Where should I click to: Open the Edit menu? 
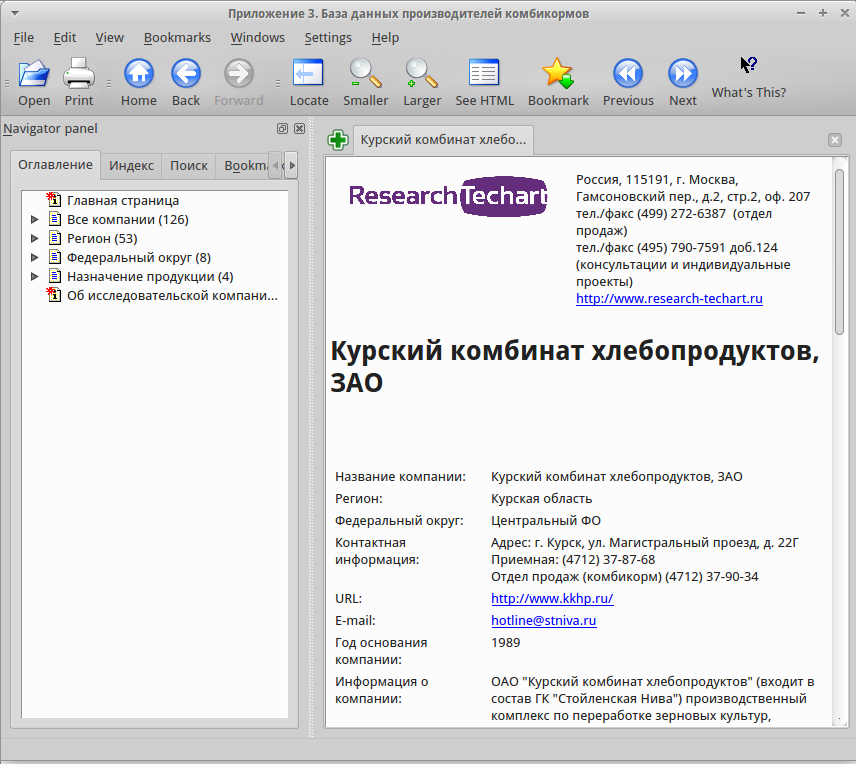point(64,38)
